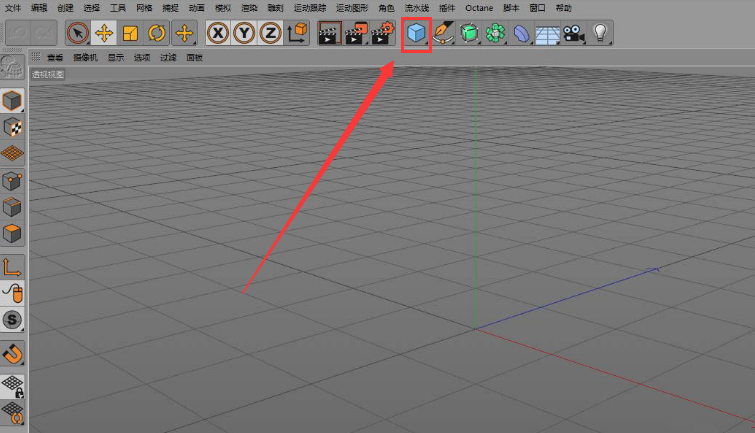755x433 pixels.
Task: Switch to Points mode
Action: click(12, 182)
